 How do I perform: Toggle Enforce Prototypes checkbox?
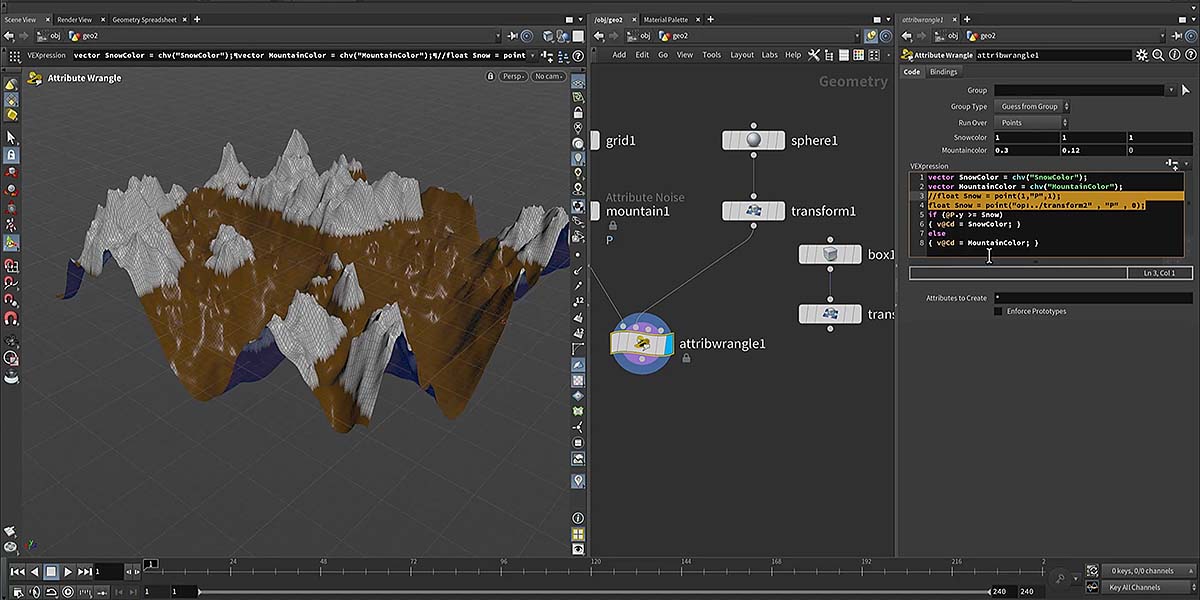click(x=998, y=311)
